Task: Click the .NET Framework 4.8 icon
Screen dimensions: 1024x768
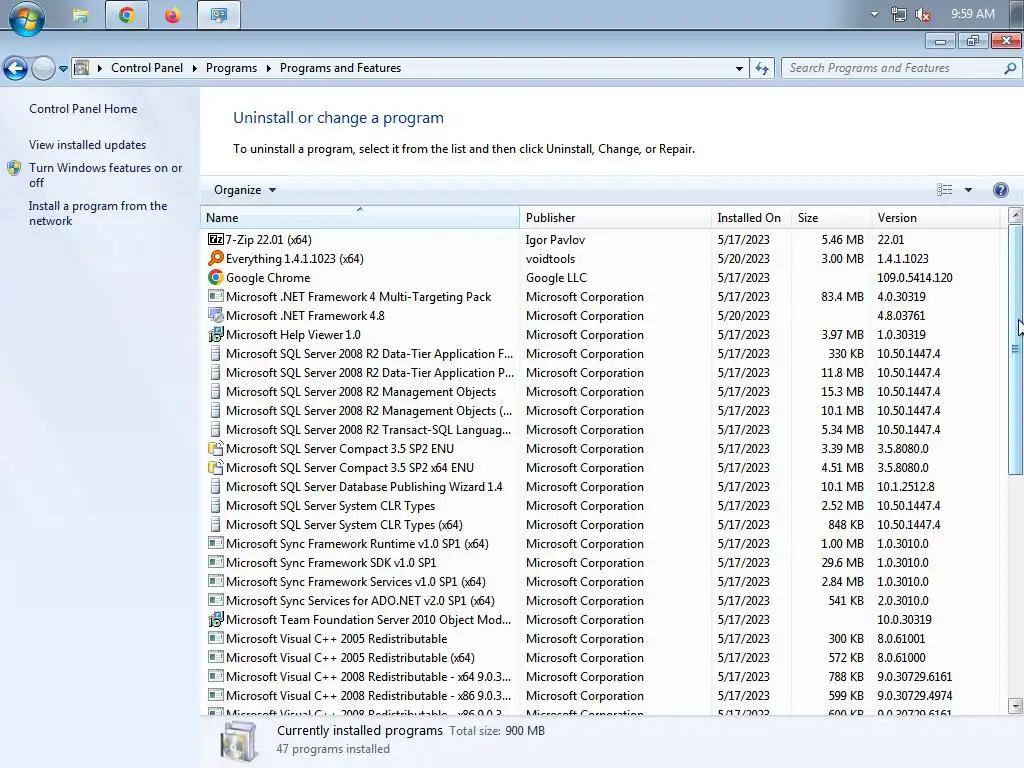Action: [216, 315]
